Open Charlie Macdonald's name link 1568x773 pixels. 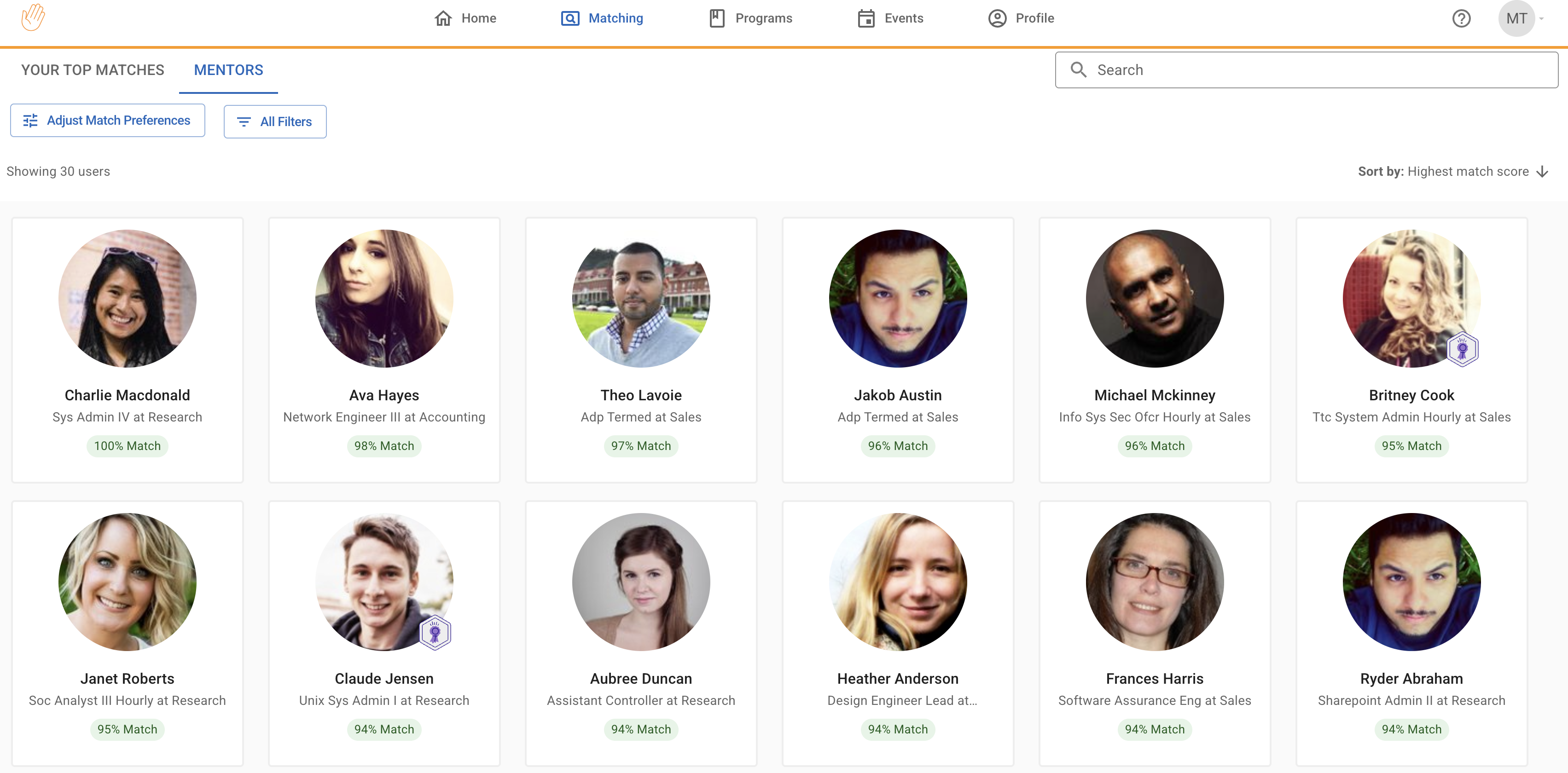click(x=127, y=395)
